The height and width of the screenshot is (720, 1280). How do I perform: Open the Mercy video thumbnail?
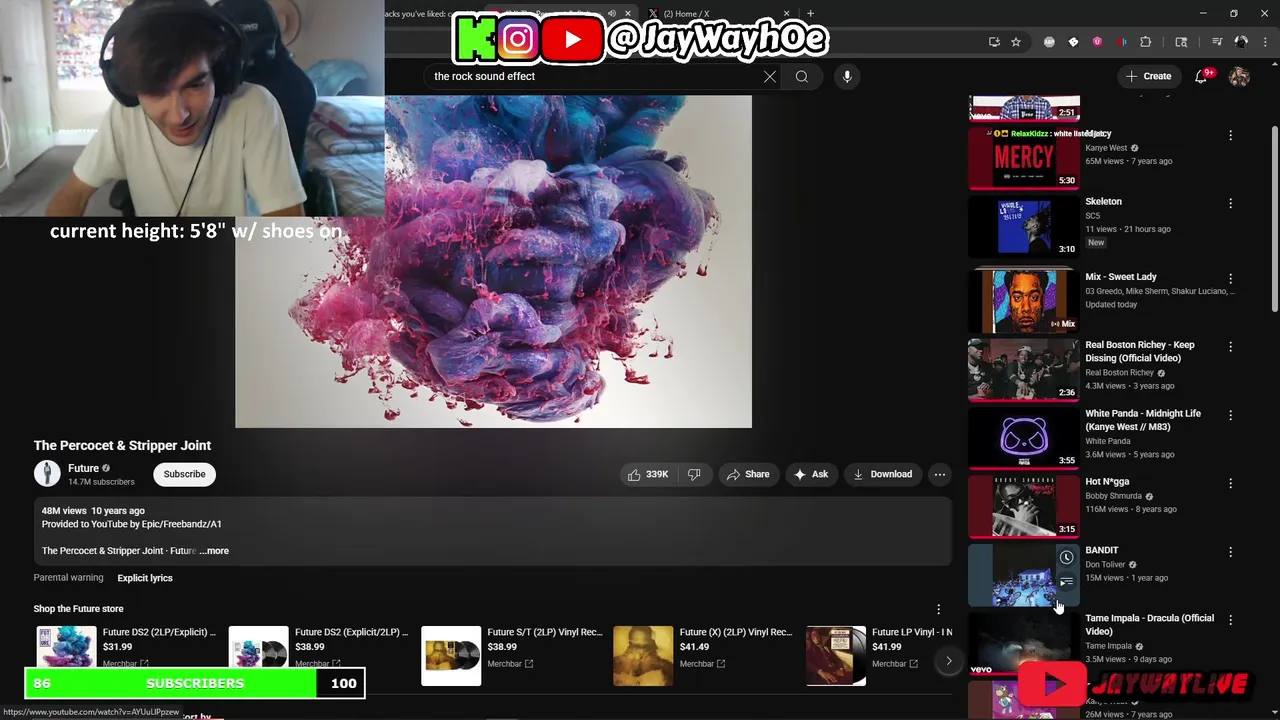pos(1024,158)
